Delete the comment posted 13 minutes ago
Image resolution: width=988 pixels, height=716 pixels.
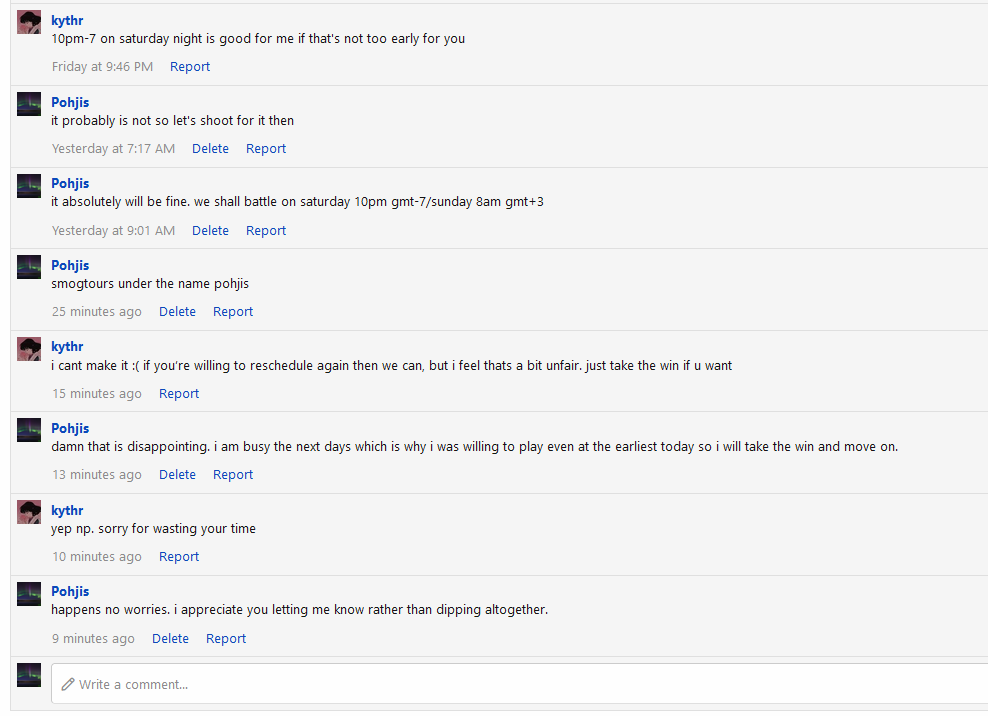(177, 475)
